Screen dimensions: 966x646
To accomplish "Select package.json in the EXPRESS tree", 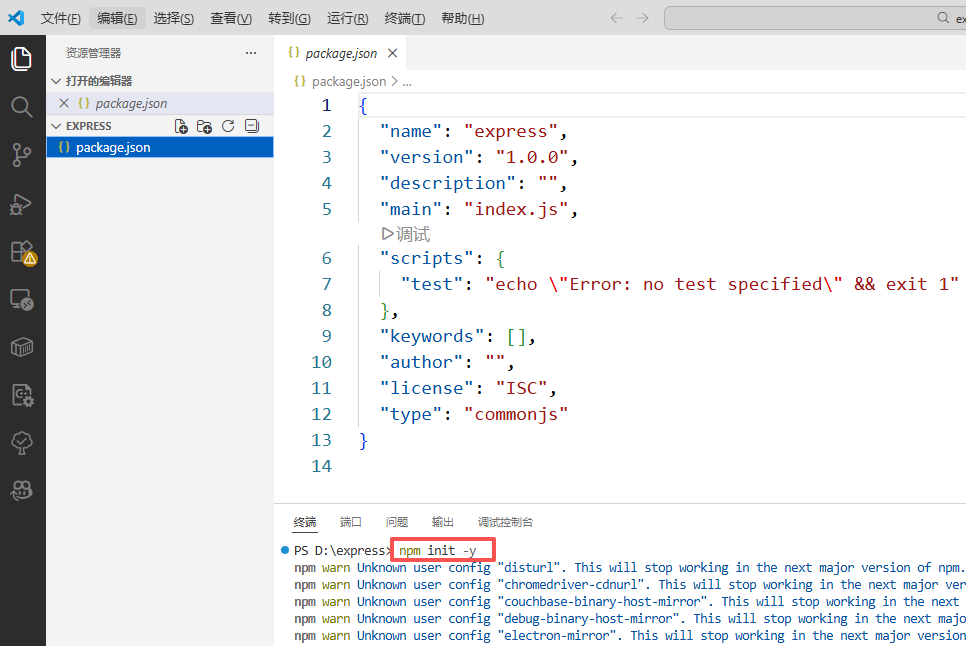I will point(113,147).
